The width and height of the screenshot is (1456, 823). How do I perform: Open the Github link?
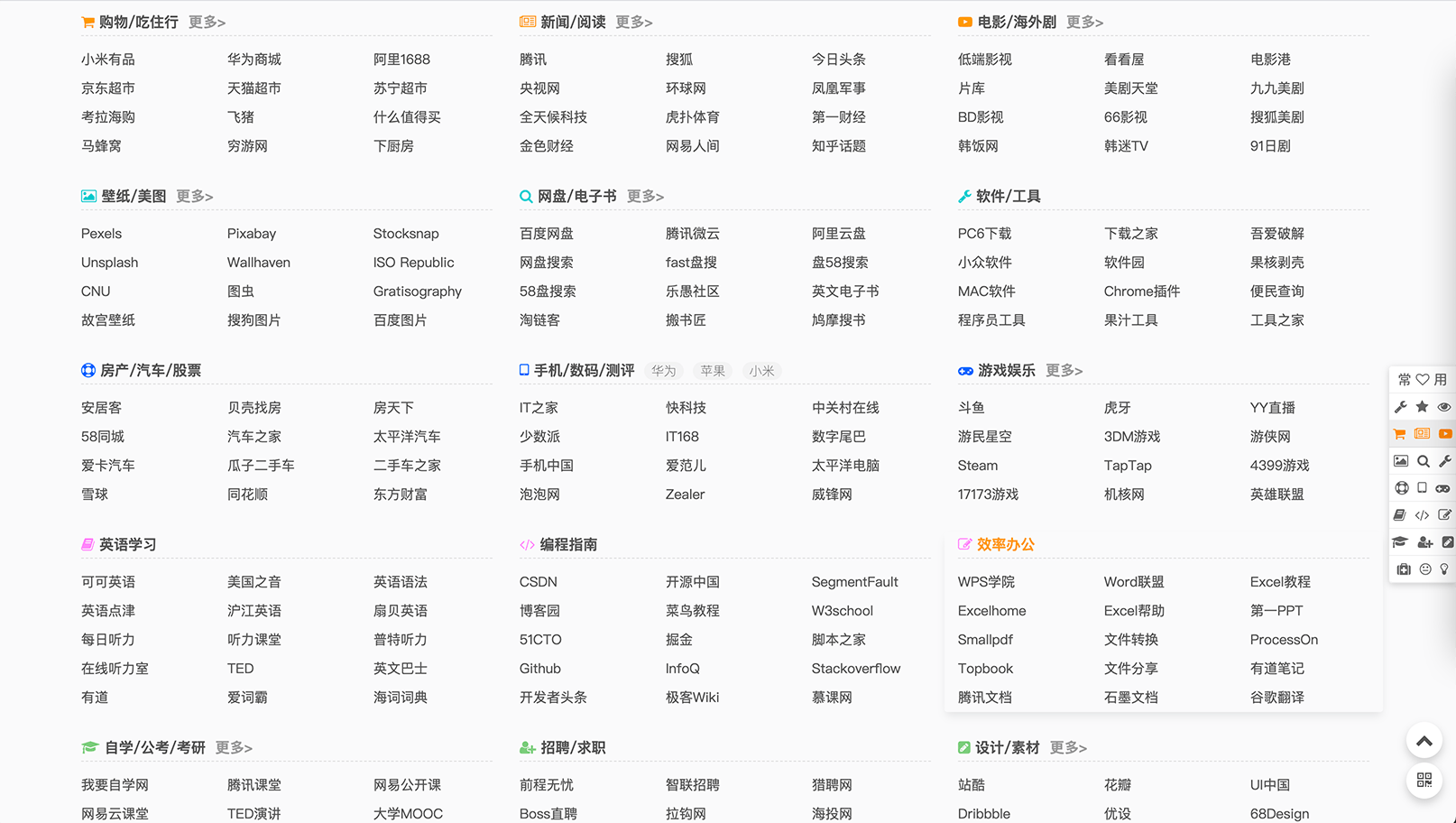540,669
